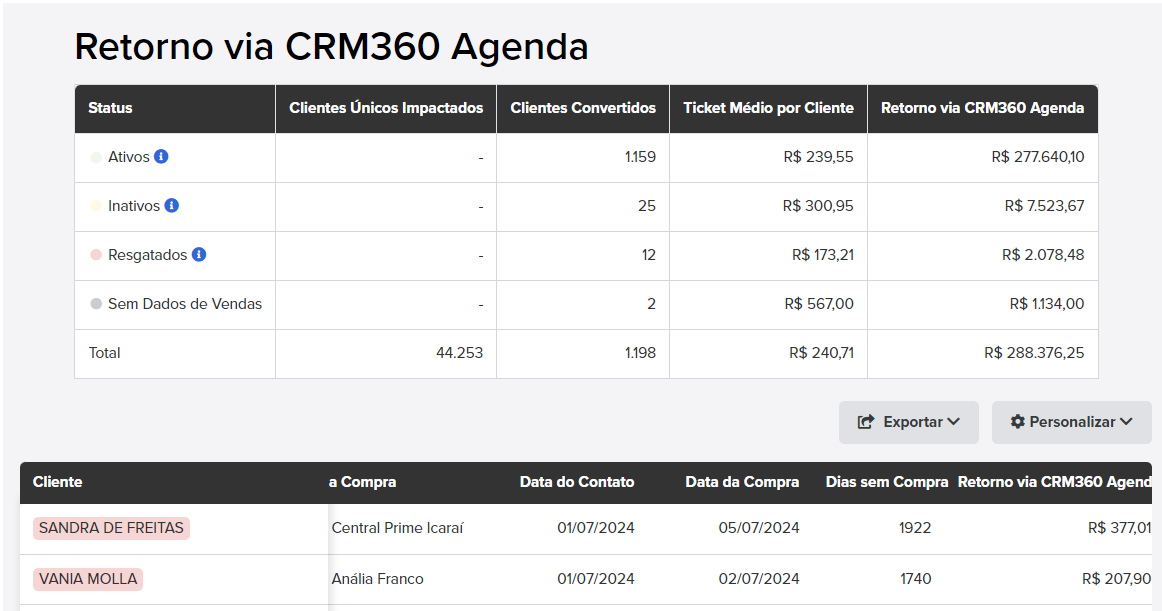The image size is (1162, 611).
Task: Click the Central Prime Icaraí store cell
Action: pos(397,528)
